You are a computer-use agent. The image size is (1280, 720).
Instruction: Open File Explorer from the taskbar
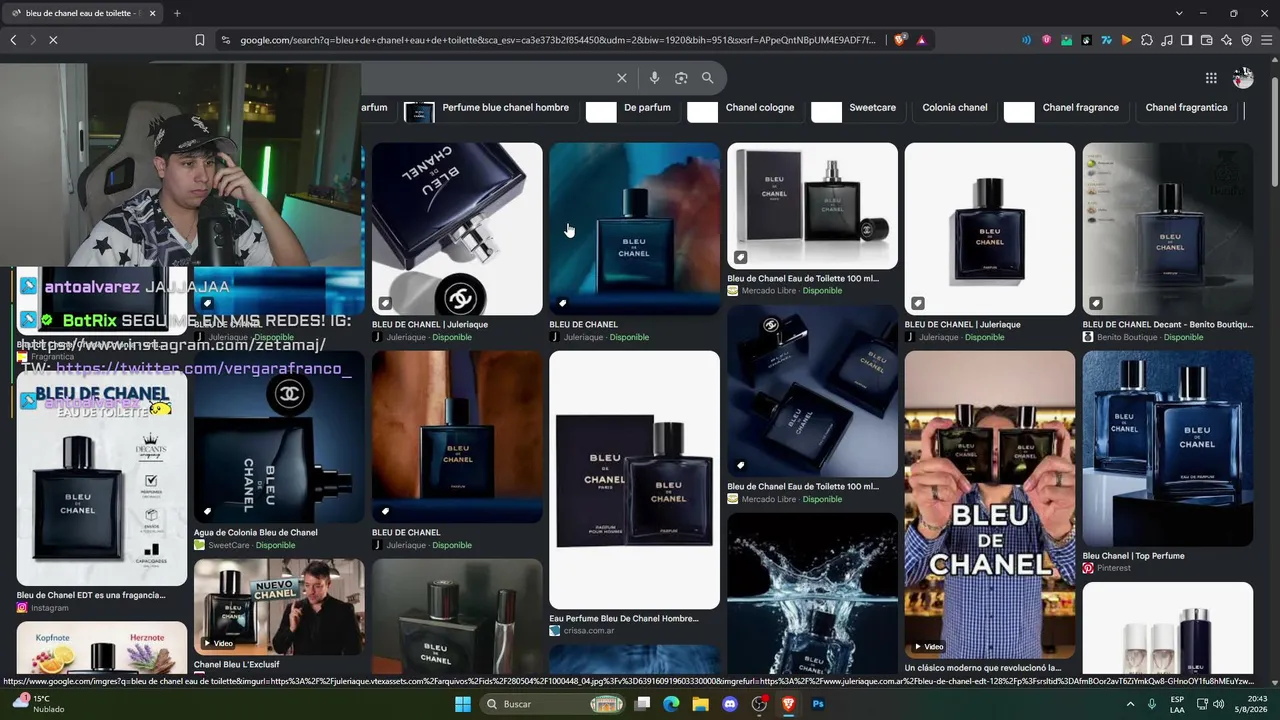[701, 704]
